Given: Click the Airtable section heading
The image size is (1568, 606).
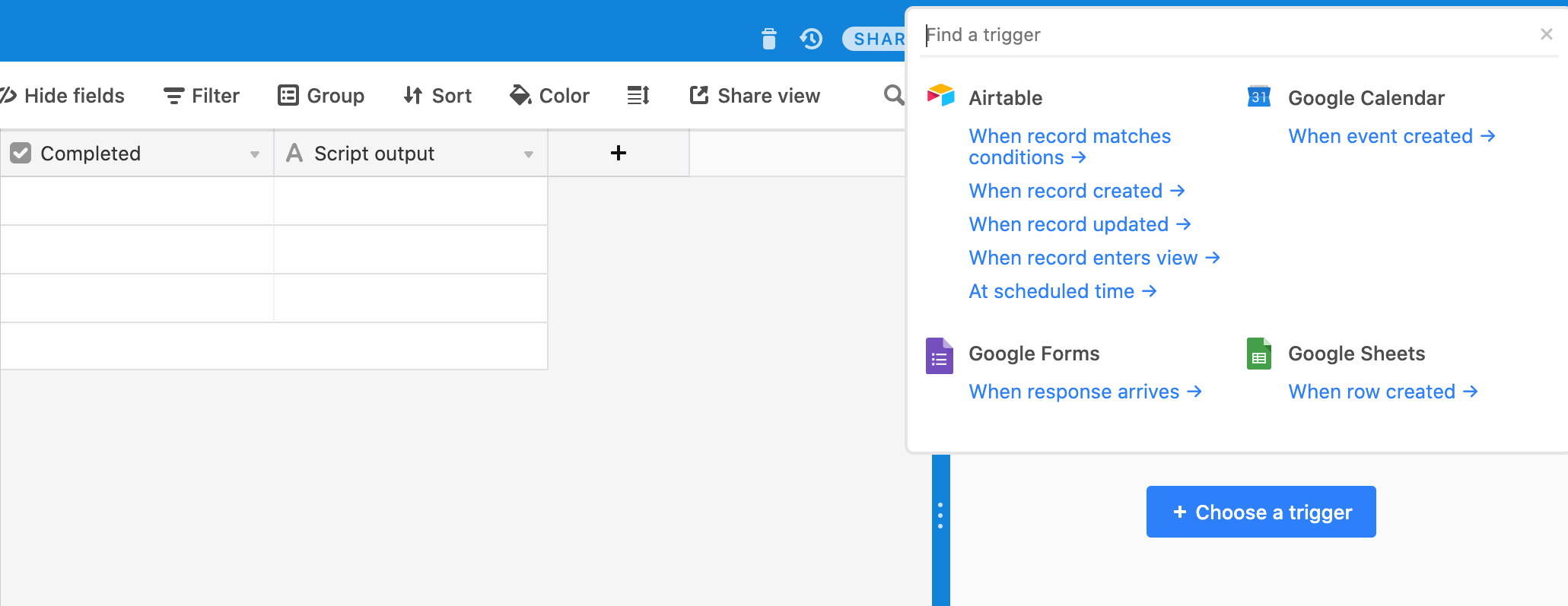Looking at the screenshot, I should (1006, 97).
